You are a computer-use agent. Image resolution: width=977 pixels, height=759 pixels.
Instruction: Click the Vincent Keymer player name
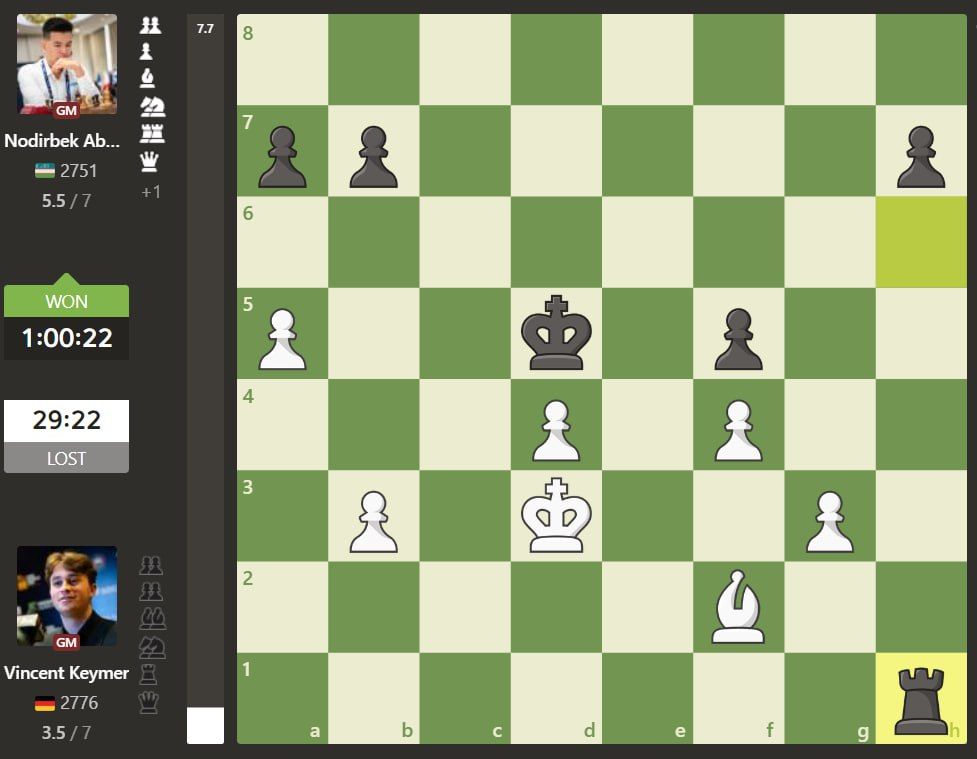point(66,673)
